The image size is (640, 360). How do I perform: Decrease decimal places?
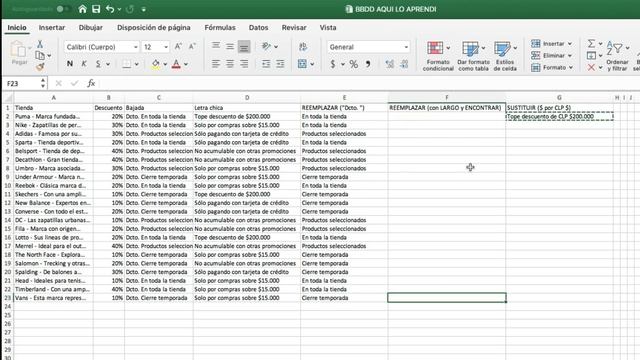pos(404,64)
